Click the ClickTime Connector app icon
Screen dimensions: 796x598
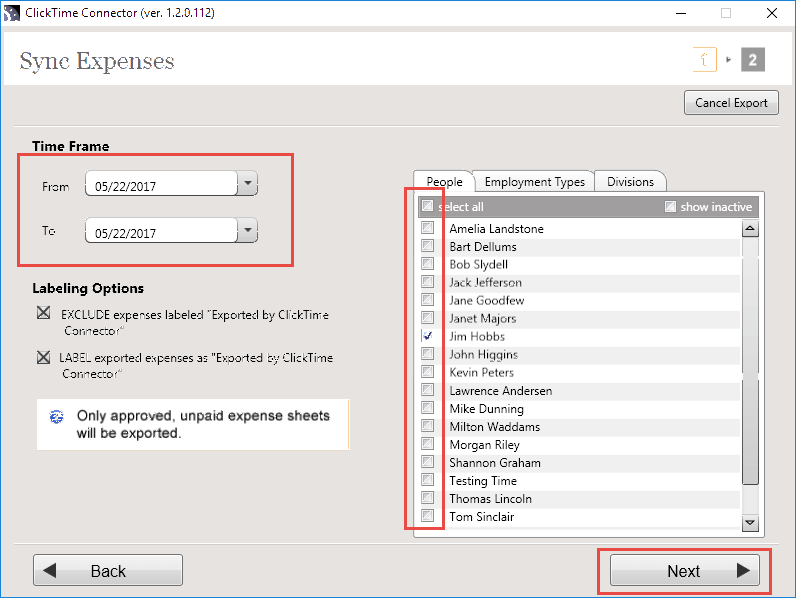[x=11, y=13]
